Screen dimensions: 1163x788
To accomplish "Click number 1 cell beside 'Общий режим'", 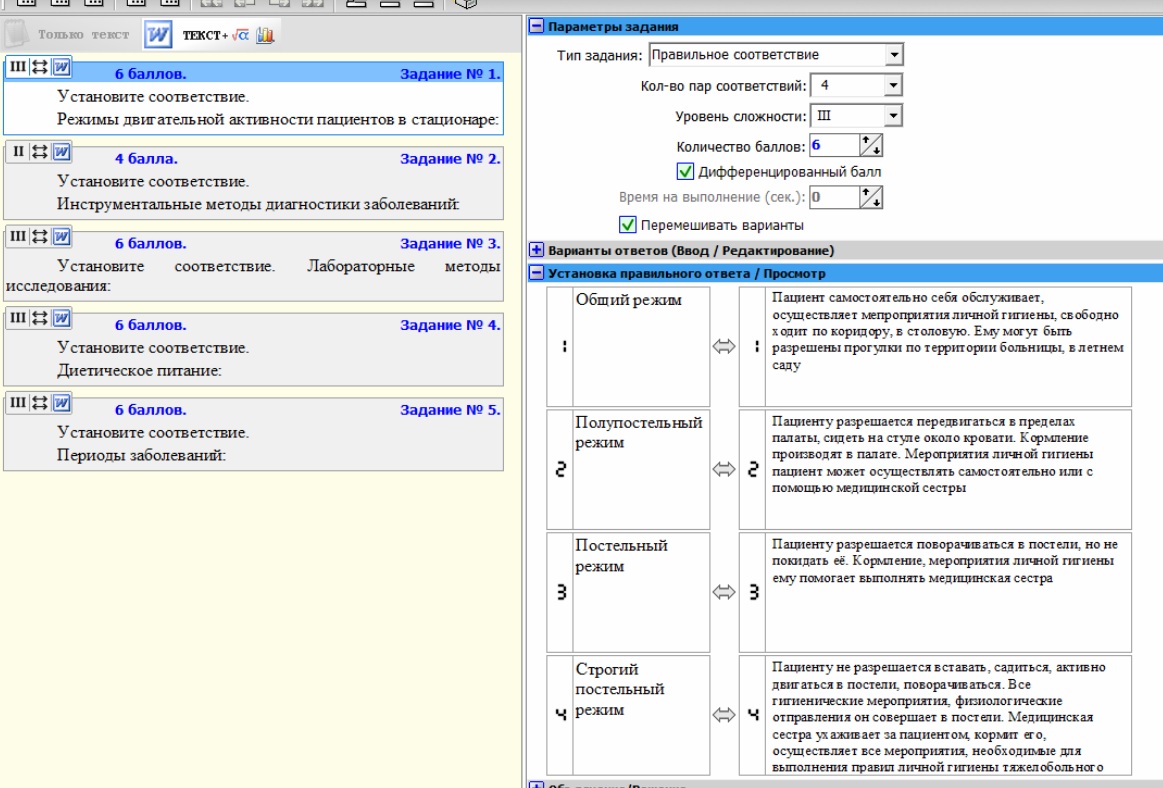I will click(x=560, y=347).
